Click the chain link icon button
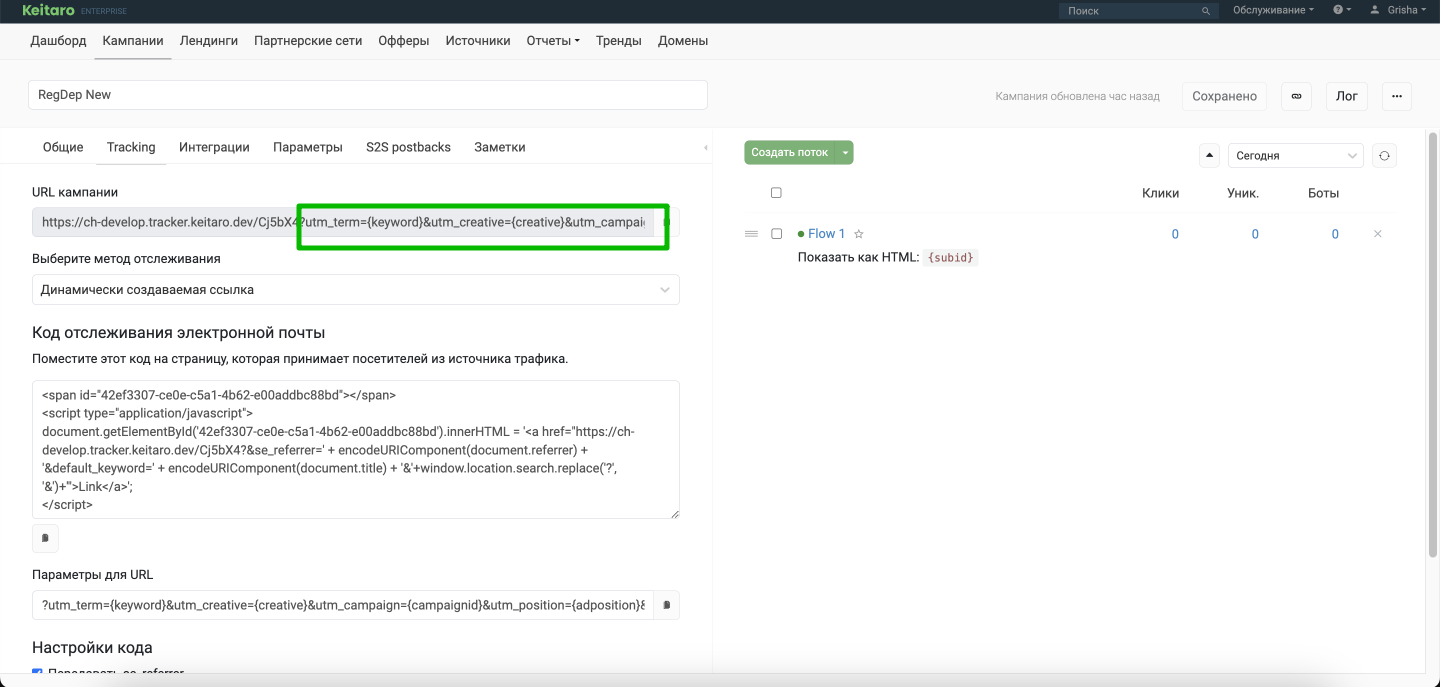 pyautogui.click(x=1296, y=96)
